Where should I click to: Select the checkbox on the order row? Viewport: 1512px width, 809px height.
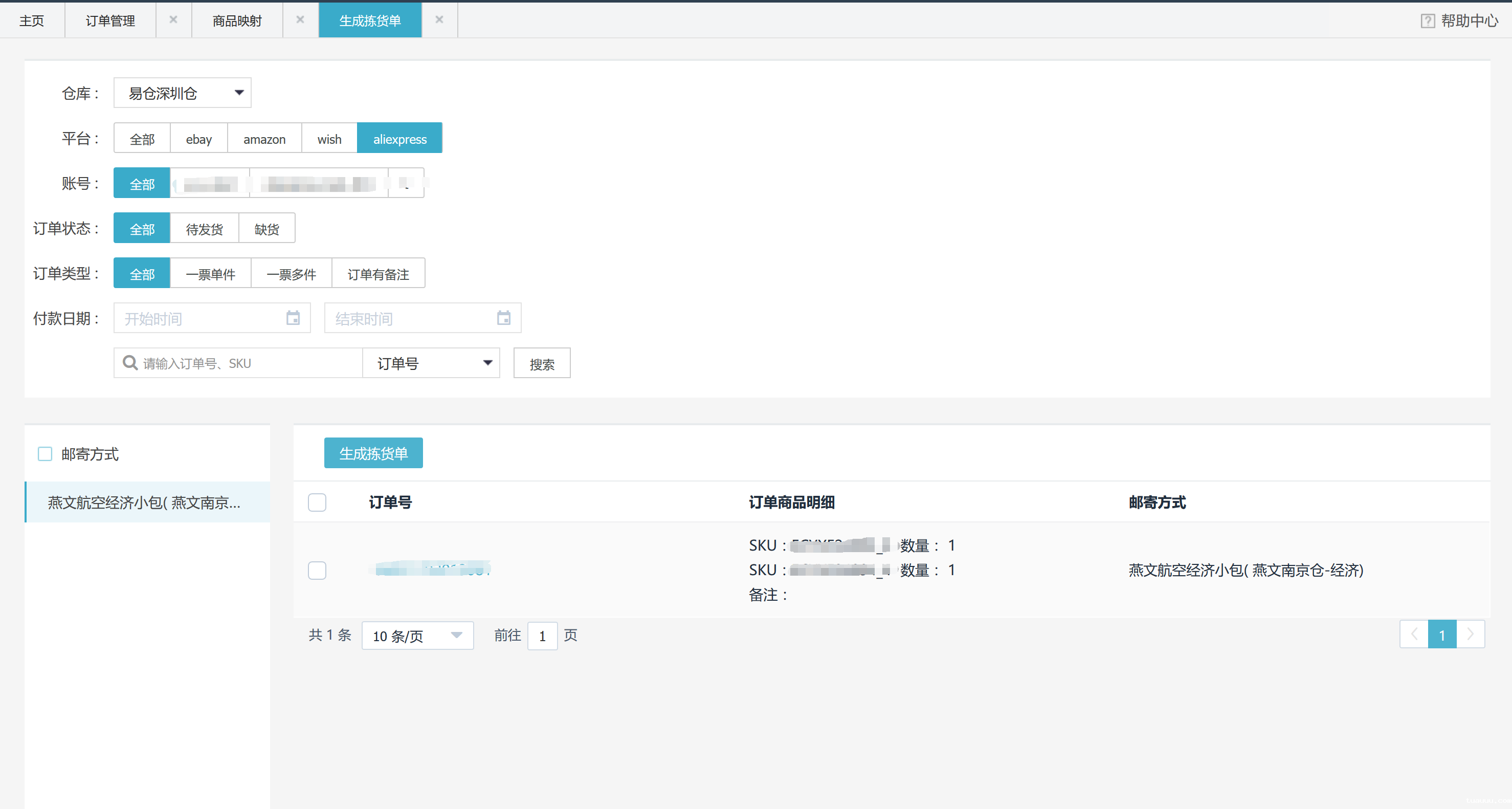point(317,570)
